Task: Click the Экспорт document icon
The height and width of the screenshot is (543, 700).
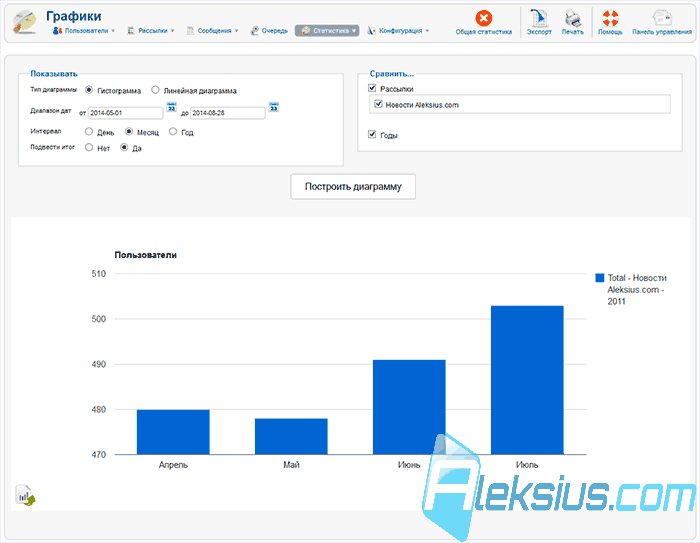Action: (539, 18)
